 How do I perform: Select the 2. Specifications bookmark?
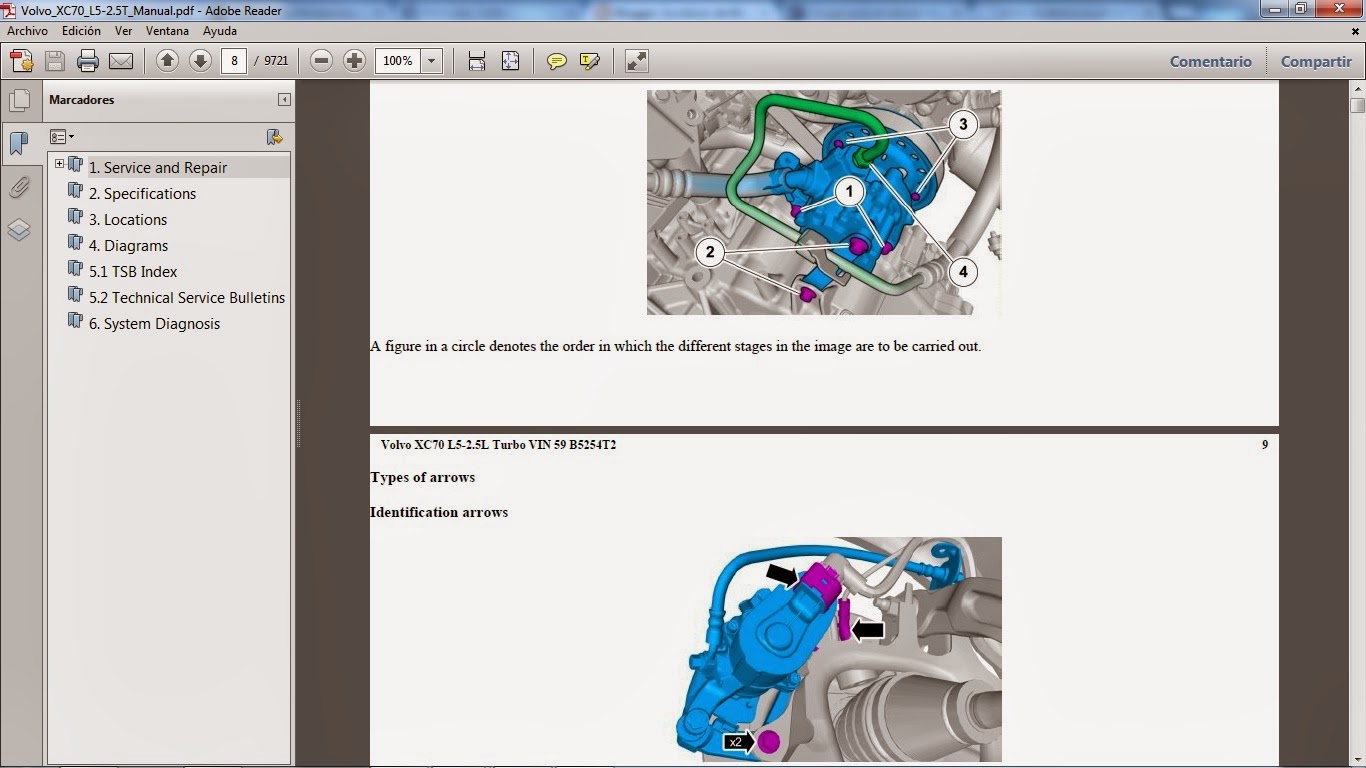tap(142, 193)
